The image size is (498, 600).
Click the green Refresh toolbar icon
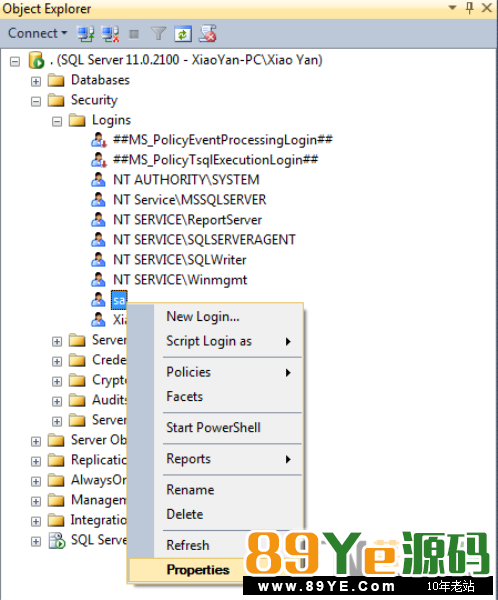click(183, 34)
